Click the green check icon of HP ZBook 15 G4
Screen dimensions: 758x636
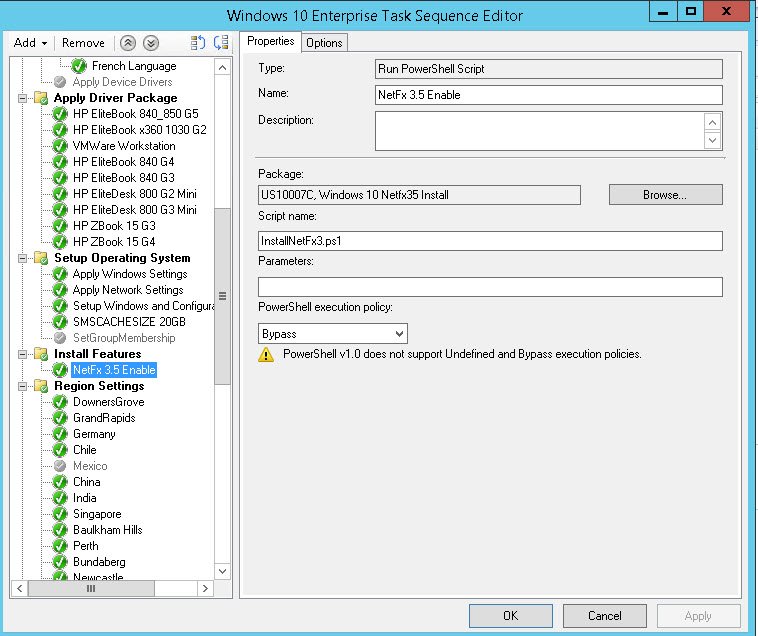(60, 242)
